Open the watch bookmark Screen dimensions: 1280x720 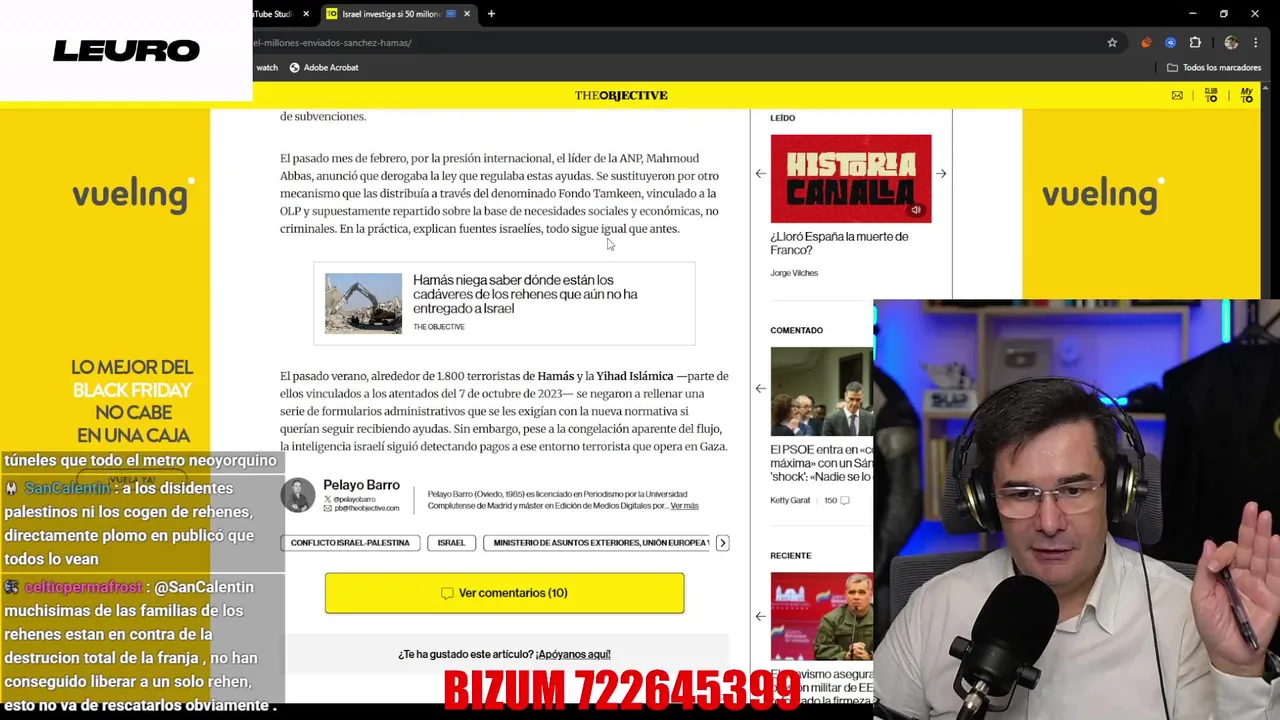click(x=267, y=68)
